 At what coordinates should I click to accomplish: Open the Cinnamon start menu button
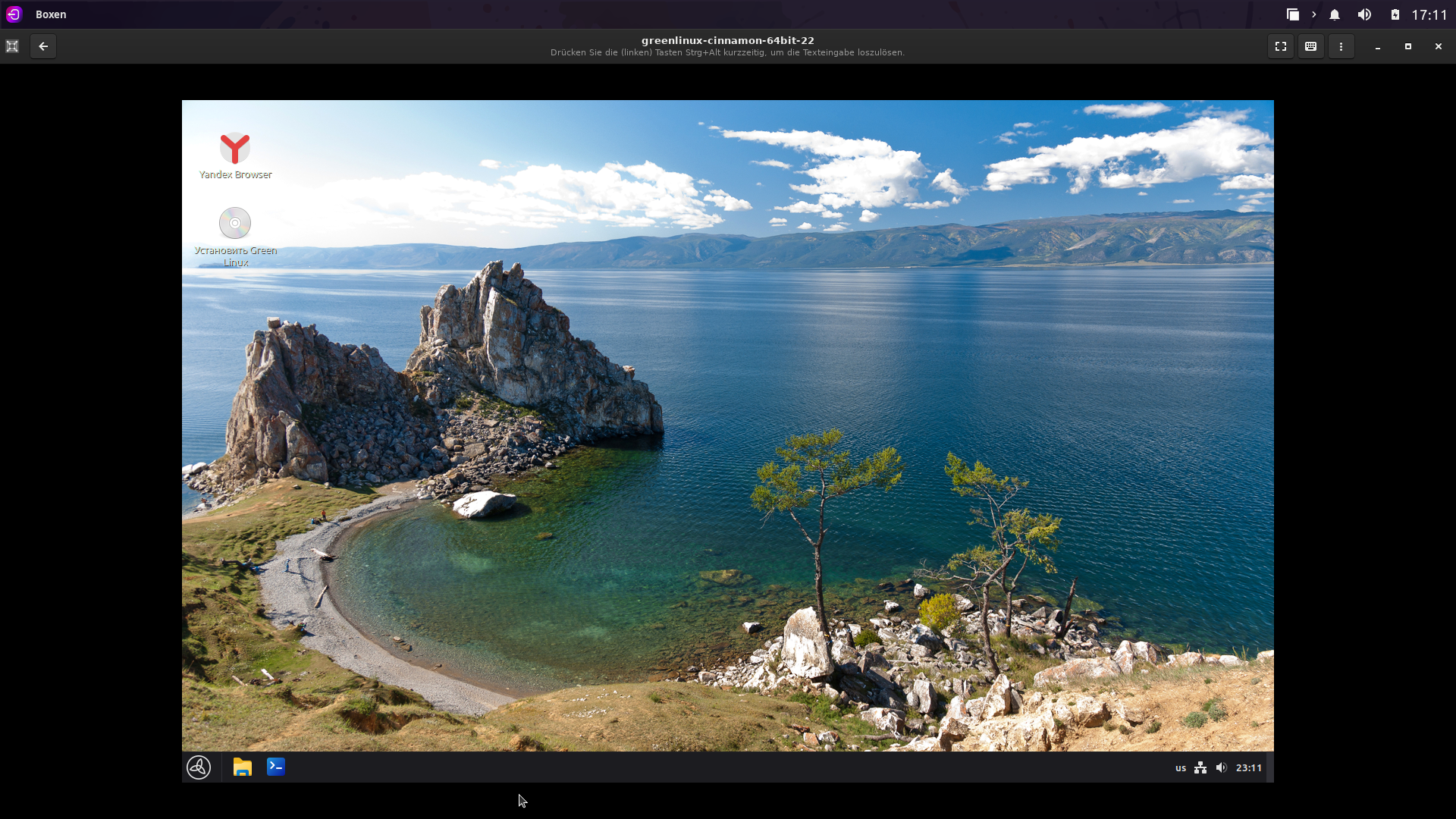click(199, 767)
